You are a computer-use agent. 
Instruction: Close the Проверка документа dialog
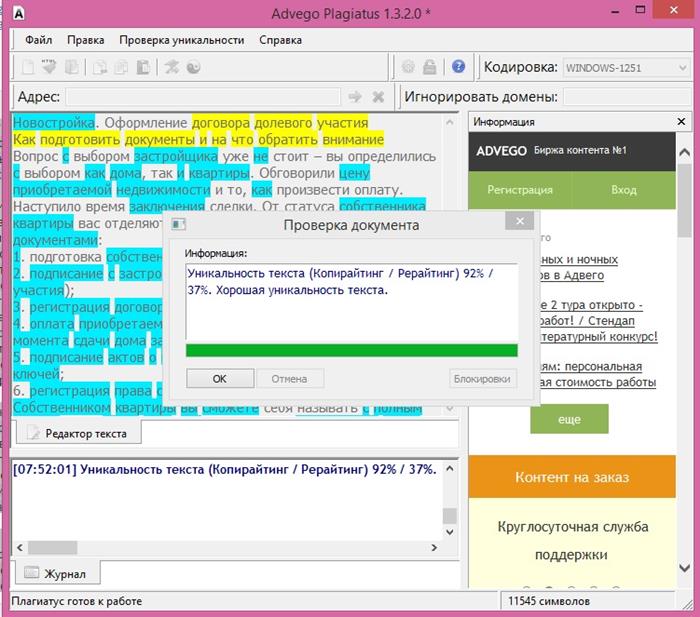pyautogui.click(x=520, y=221)
